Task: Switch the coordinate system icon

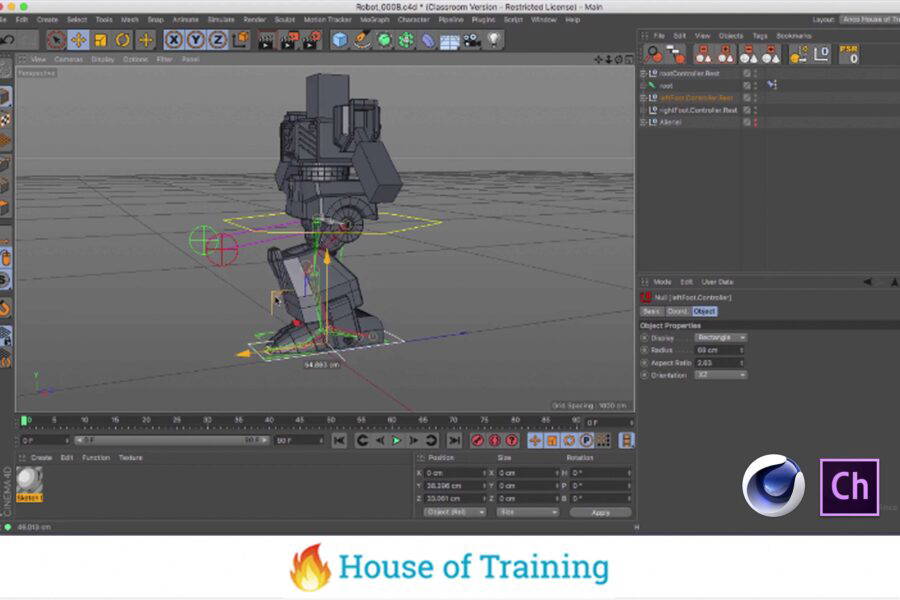Action: (240, 40)
